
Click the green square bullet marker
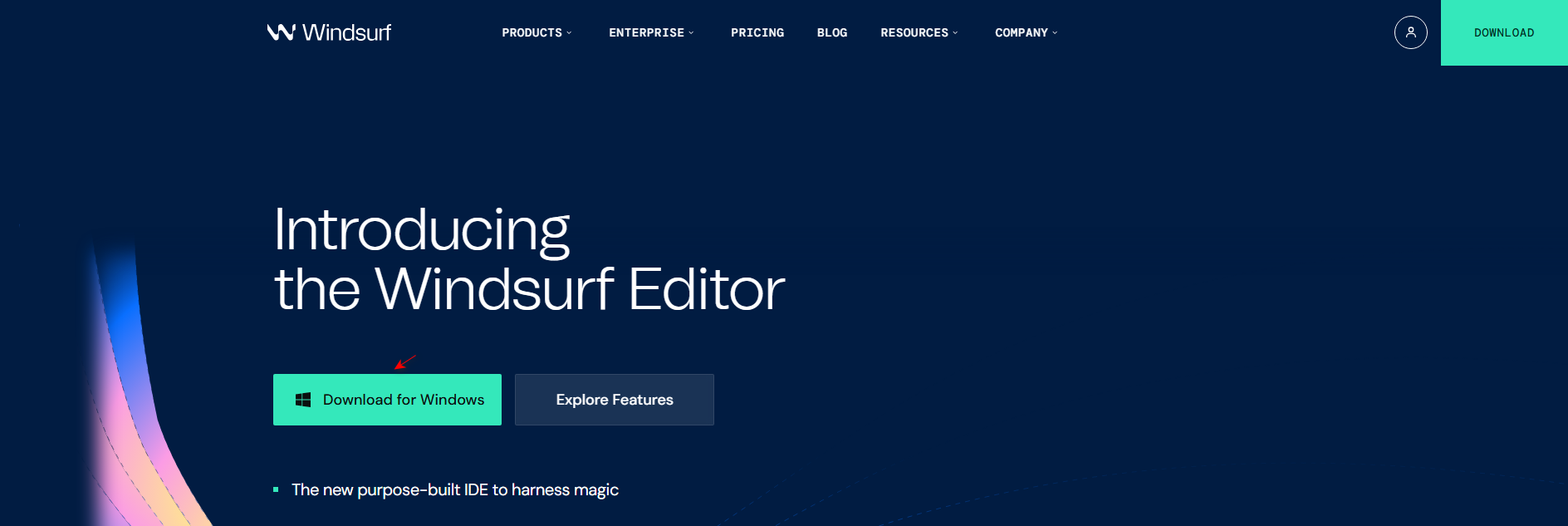[x=276, y=490]
